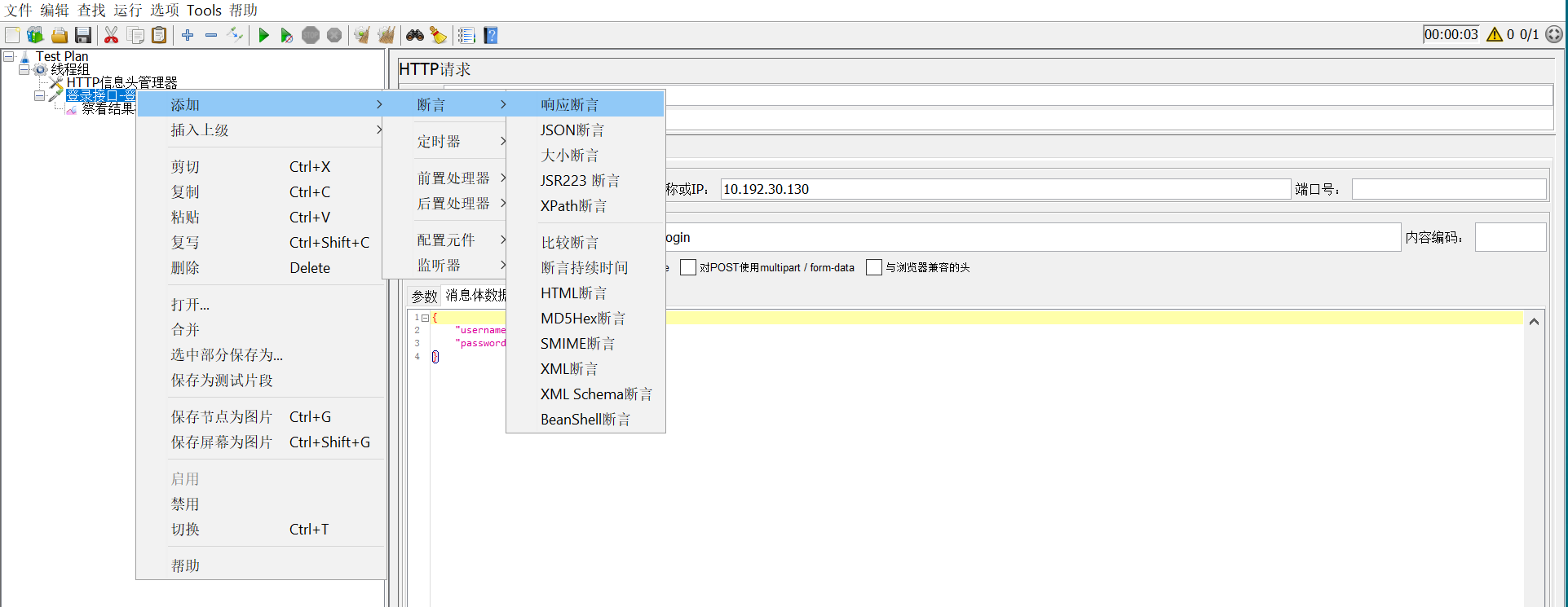
Task: Open the 文件 menu in menu bar
Action: 18,10
